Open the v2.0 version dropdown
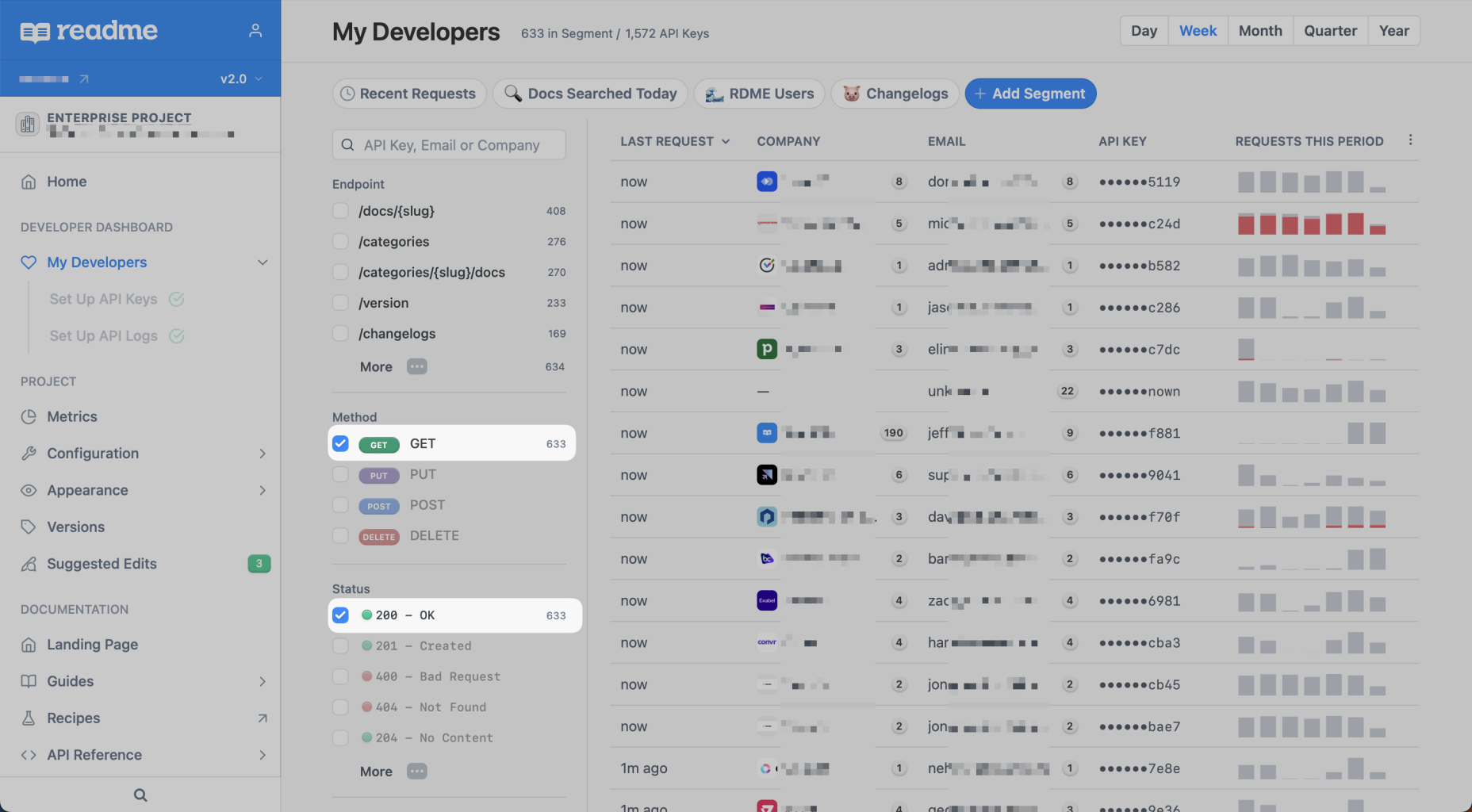Viewport: 1472px width, 812px height. click(x=241, y=79)
